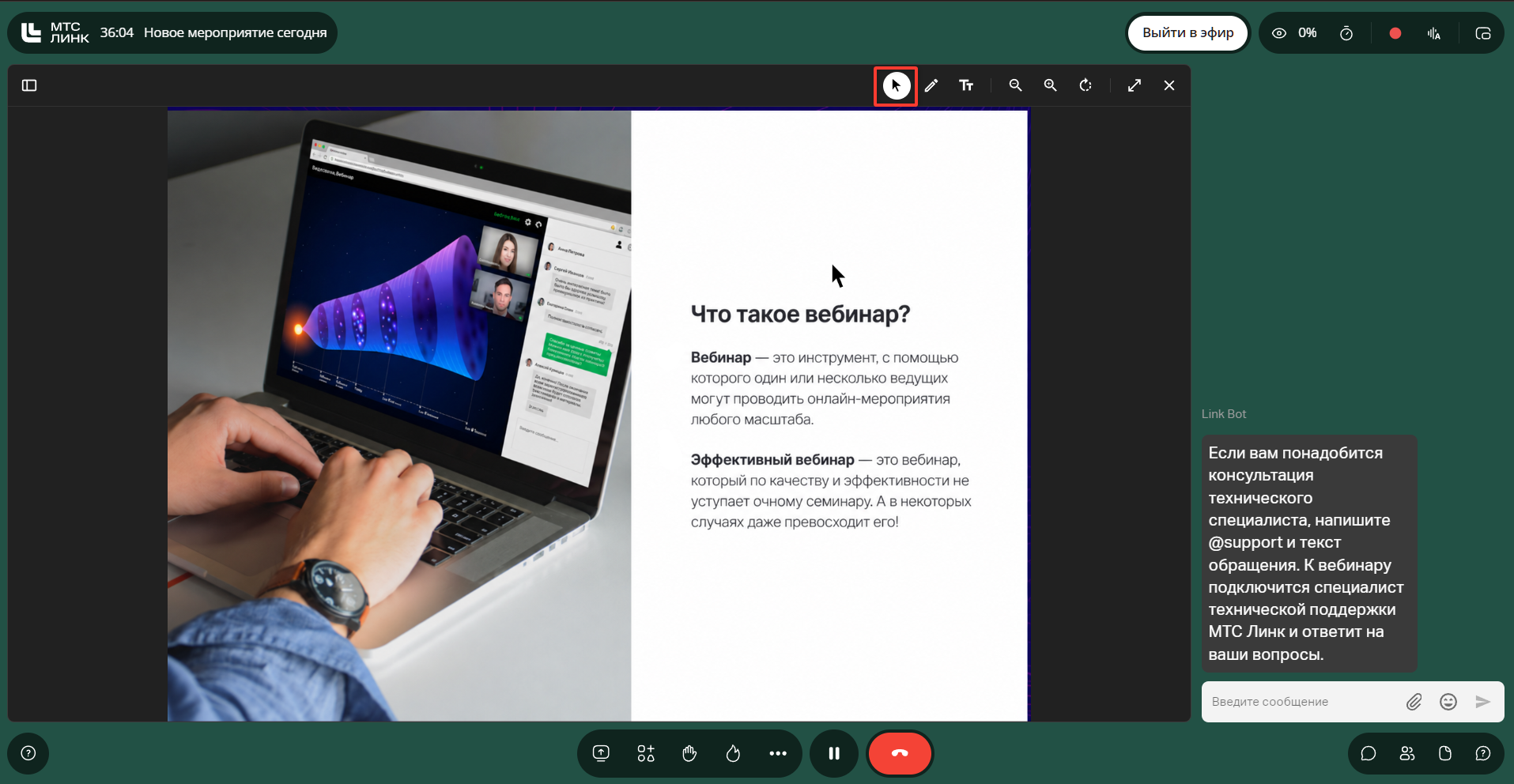End the call with red hang-up button
Image resolution: width=1514 pixels, height=784 pixels.
pos(900,753)
